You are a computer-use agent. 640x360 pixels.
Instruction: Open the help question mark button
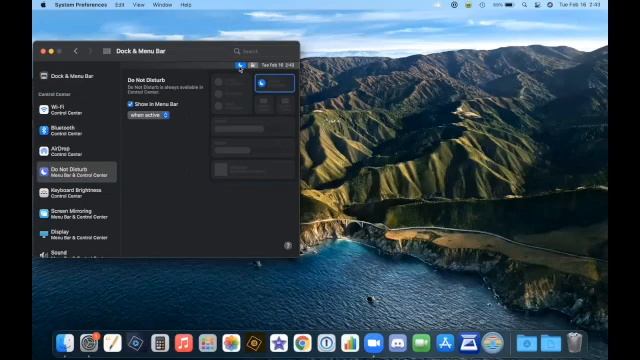(288, 245)
